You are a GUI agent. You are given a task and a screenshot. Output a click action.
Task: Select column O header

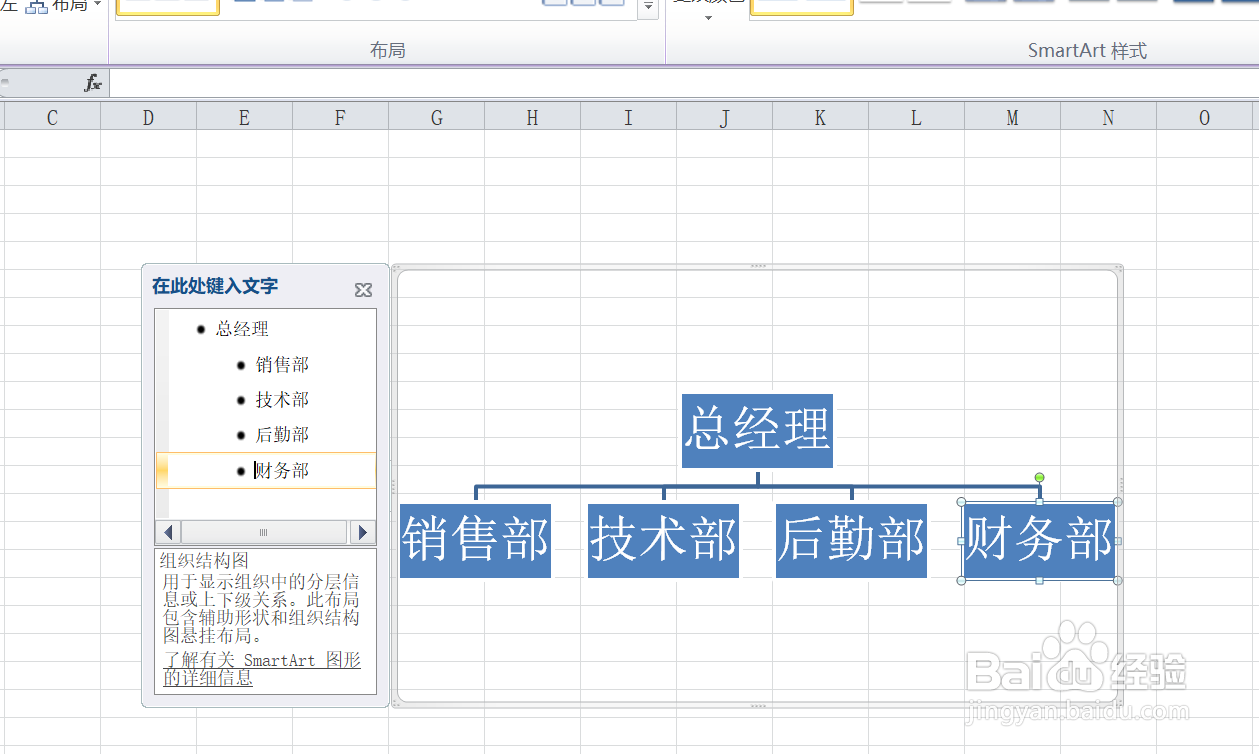coord(1204,118)
